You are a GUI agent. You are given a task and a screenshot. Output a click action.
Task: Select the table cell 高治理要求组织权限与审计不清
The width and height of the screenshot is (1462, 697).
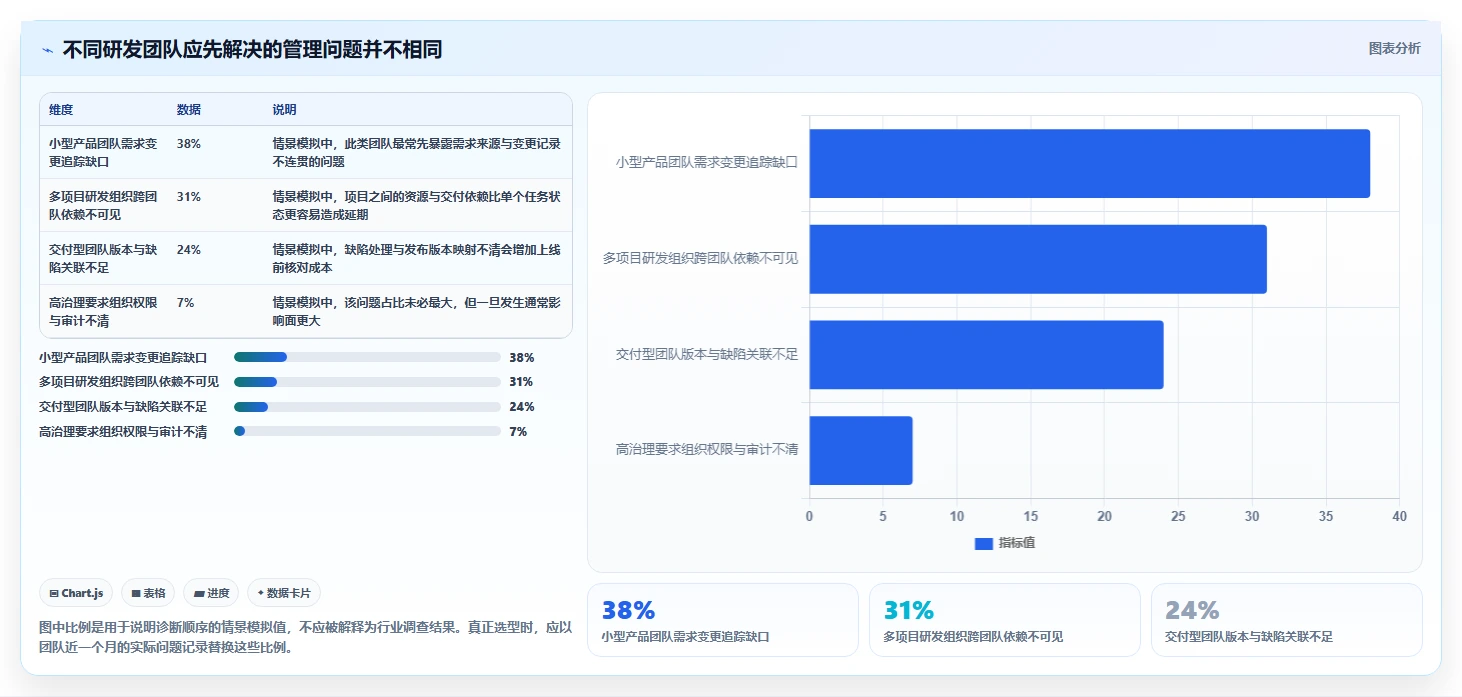click(104, 311)
